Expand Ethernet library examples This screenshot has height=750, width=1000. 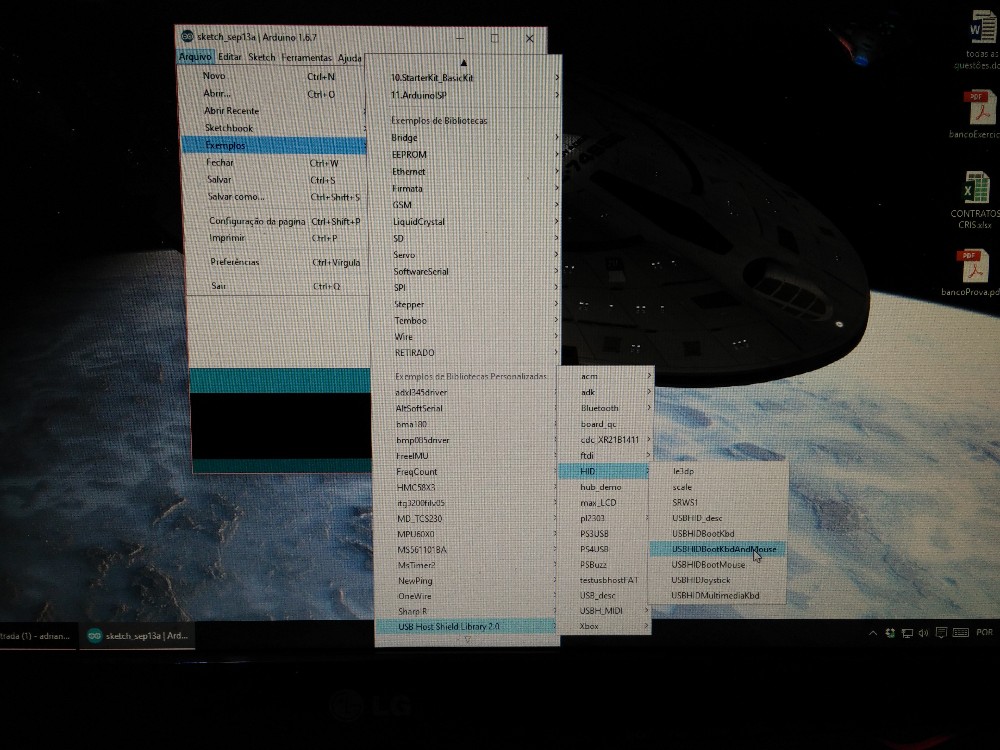[464, 172]
